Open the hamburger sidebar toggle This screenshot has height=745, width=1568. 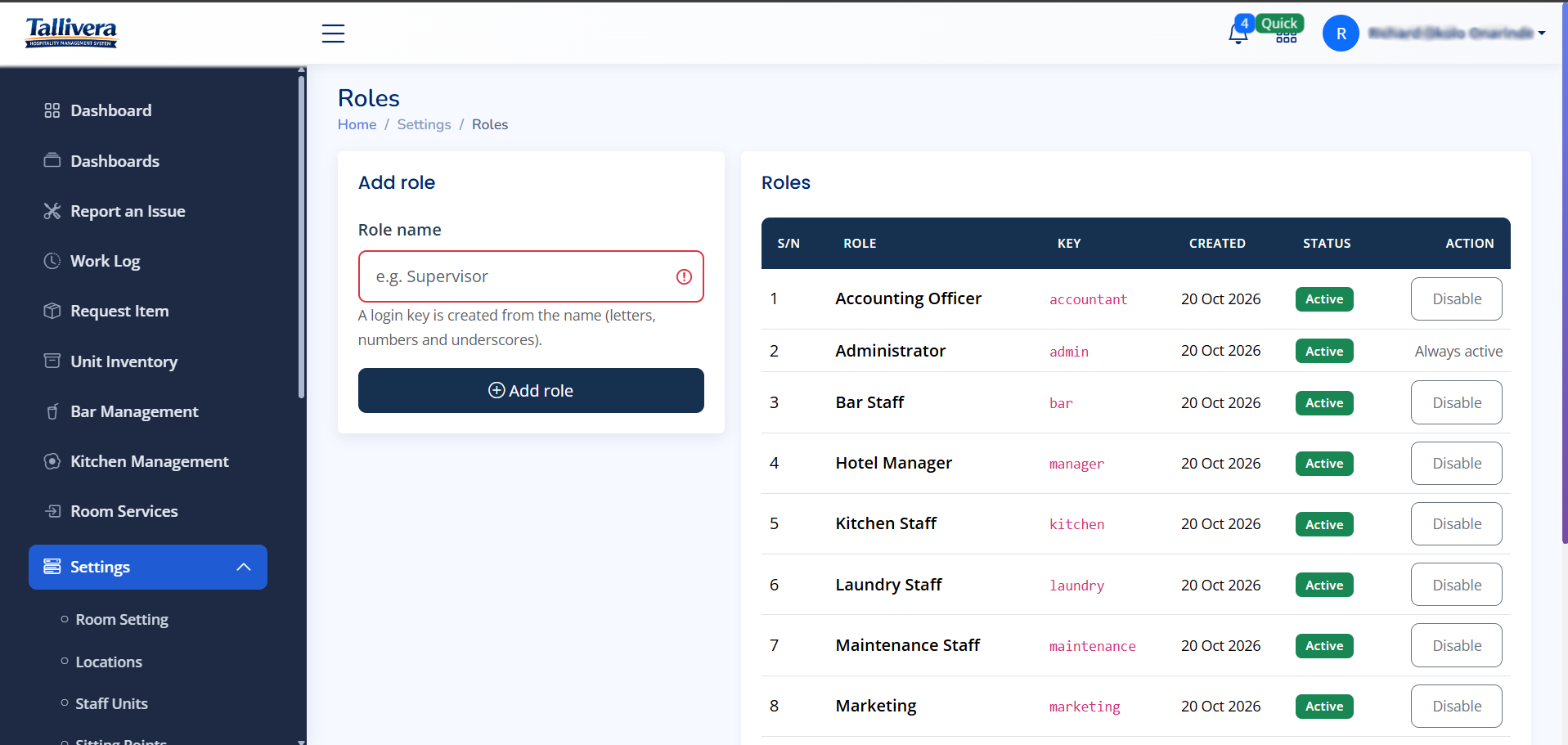[333, 34]
